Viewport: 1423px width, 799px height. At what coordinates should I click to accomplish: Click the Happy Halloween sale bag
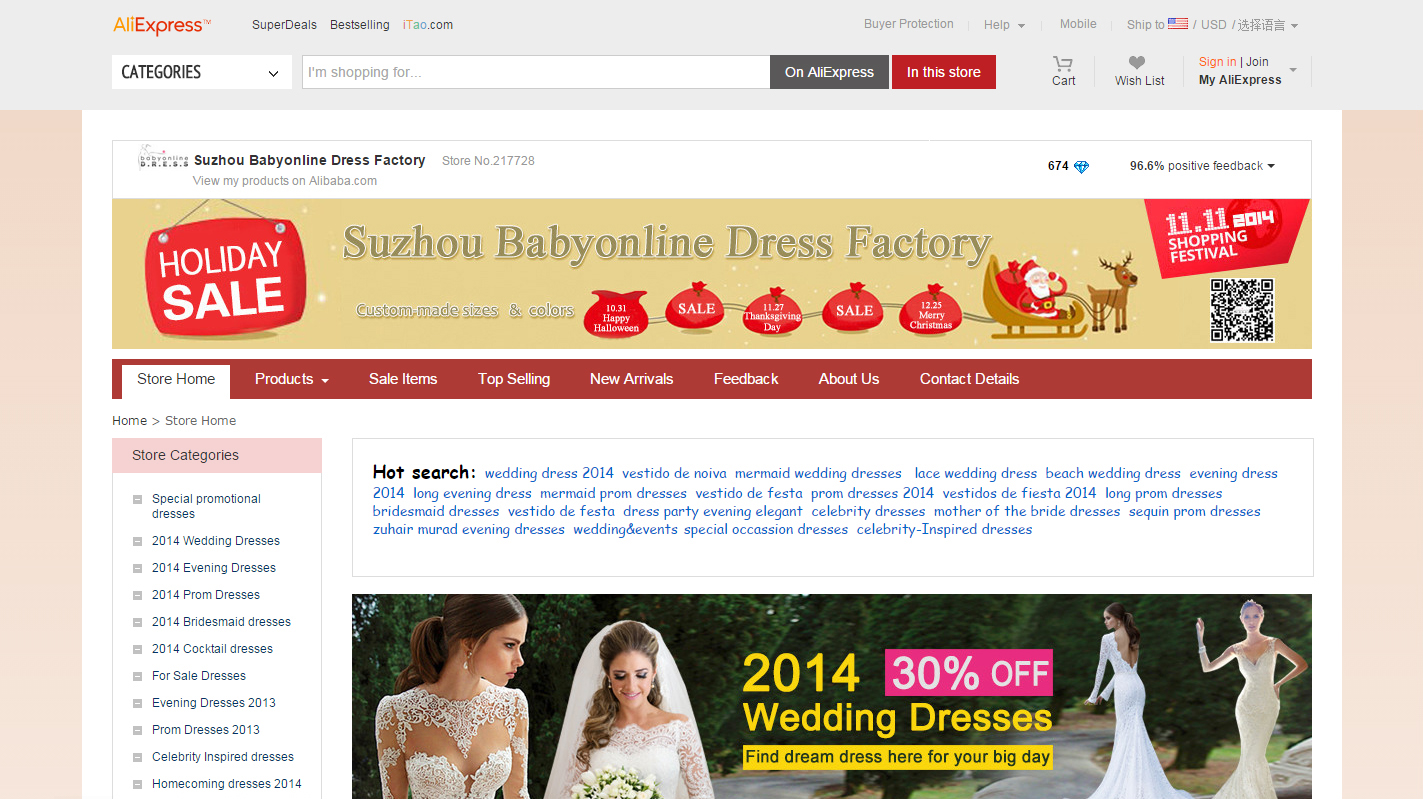tap(616, 314)
